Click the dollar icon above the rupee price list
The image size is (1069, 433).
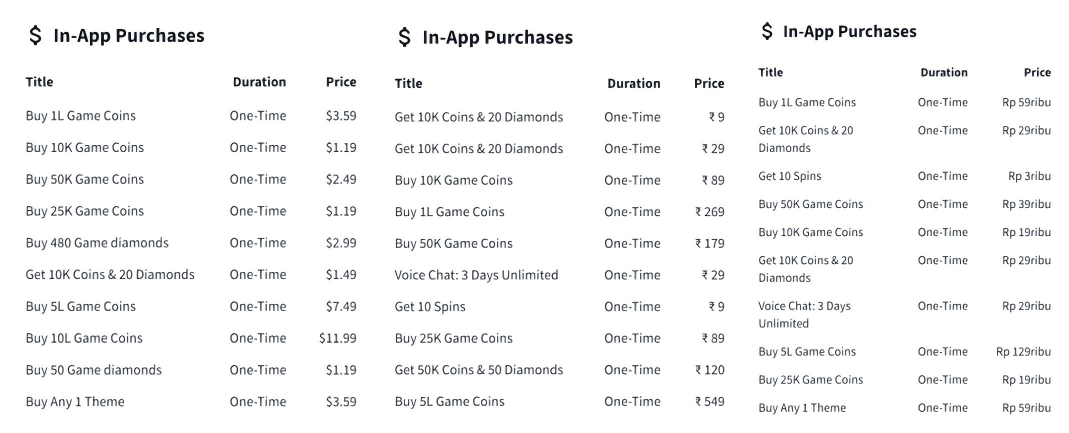pos(404,37)
